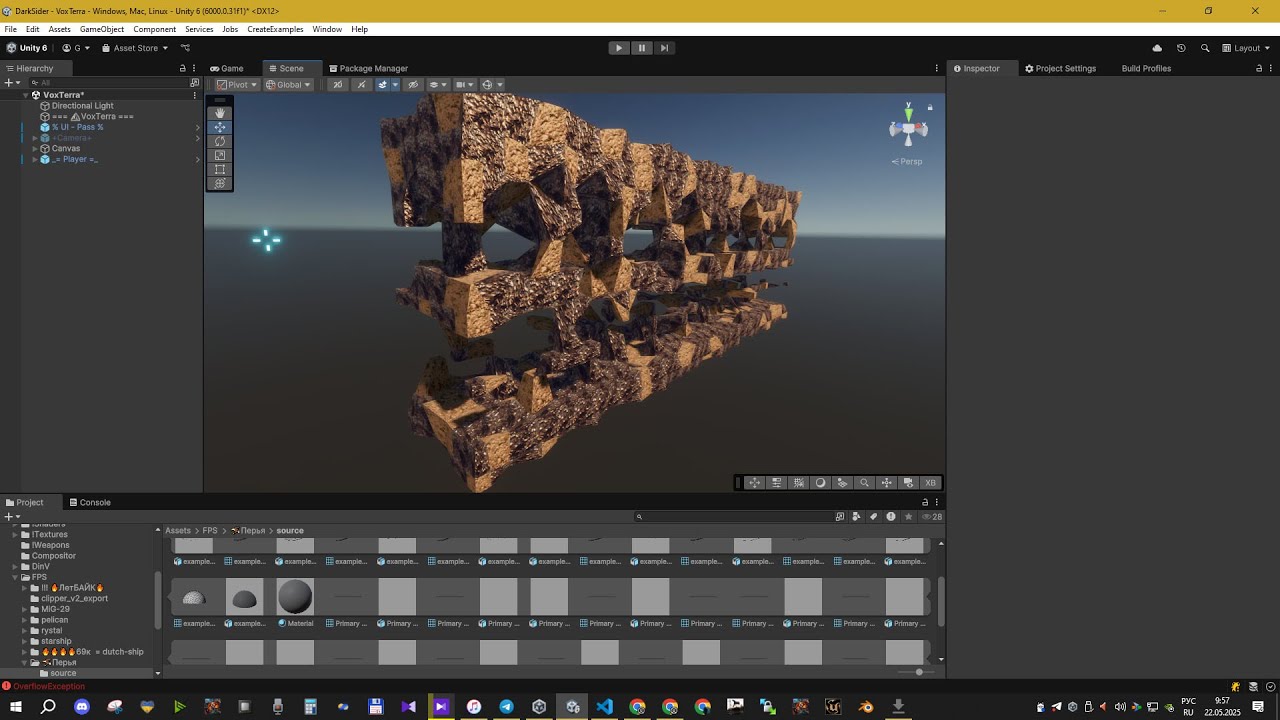Open the account G dropdown

pos(76,48)
